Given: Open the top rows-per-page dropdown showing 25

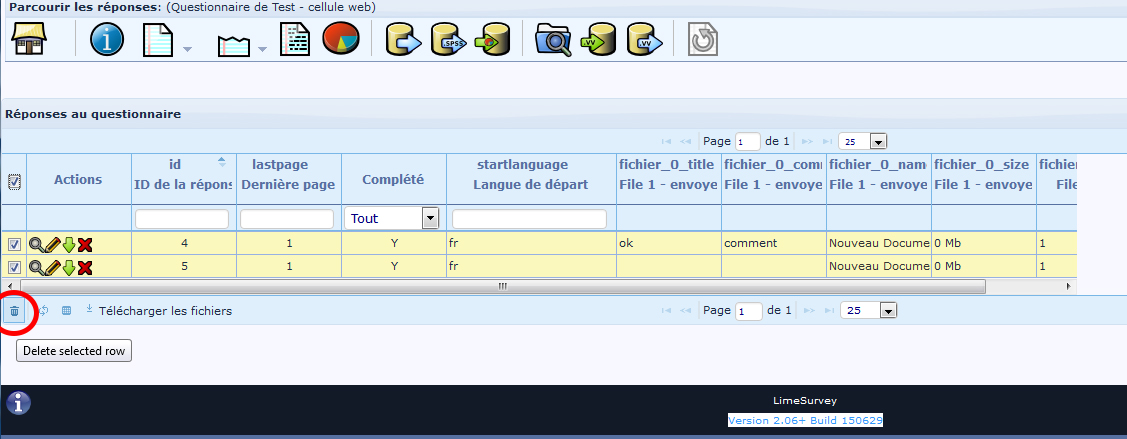Looking at the screenshot, I should (878, 142).
